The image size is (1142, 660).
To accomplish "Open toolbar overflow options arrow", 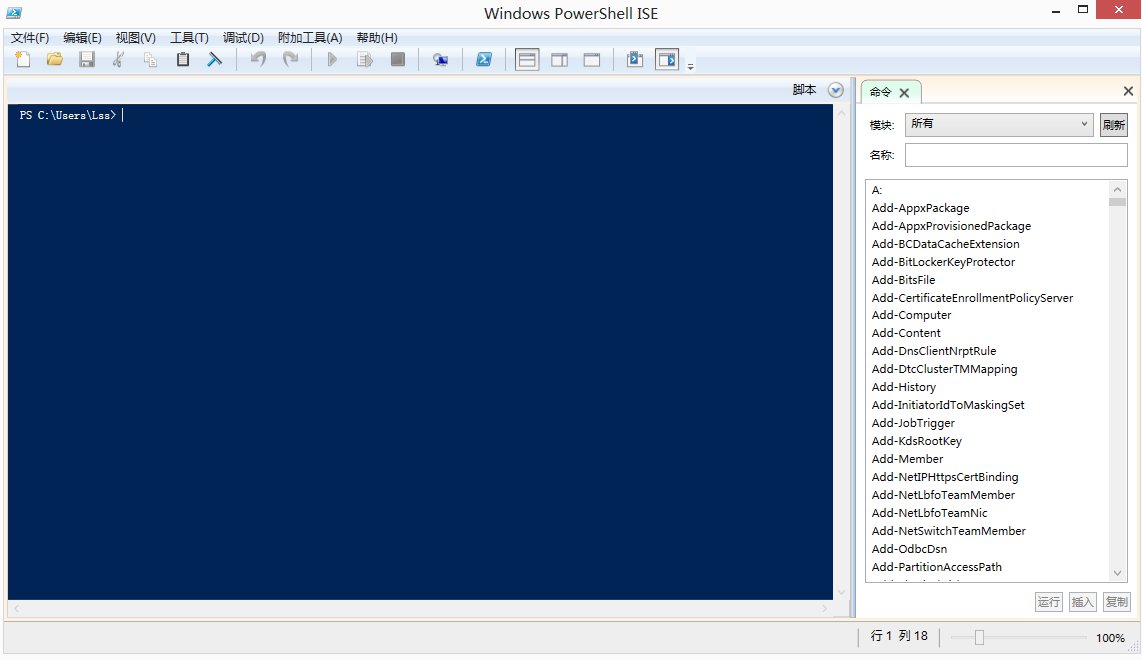I will (x=690, y=66).
